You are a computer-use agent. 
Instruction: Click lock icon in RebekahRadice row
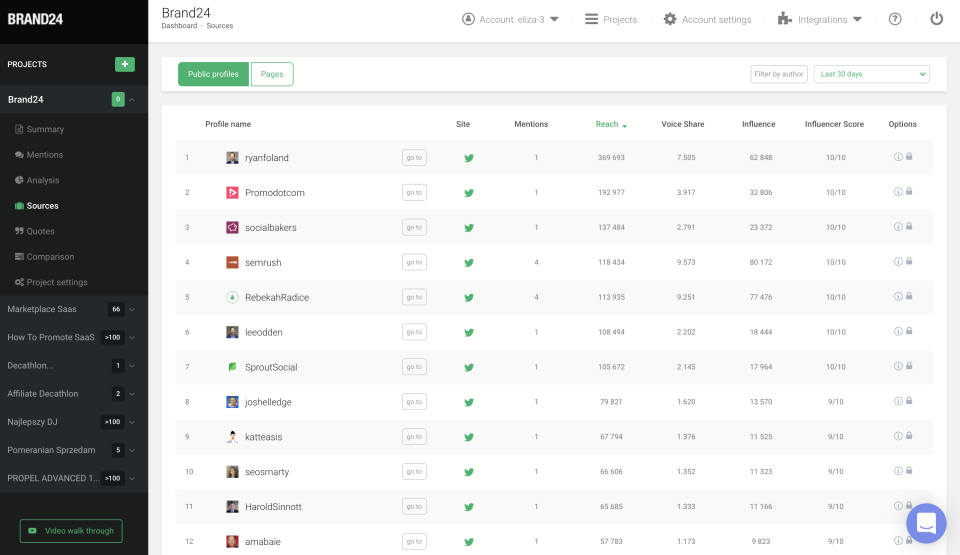click(x=909, y=296)
